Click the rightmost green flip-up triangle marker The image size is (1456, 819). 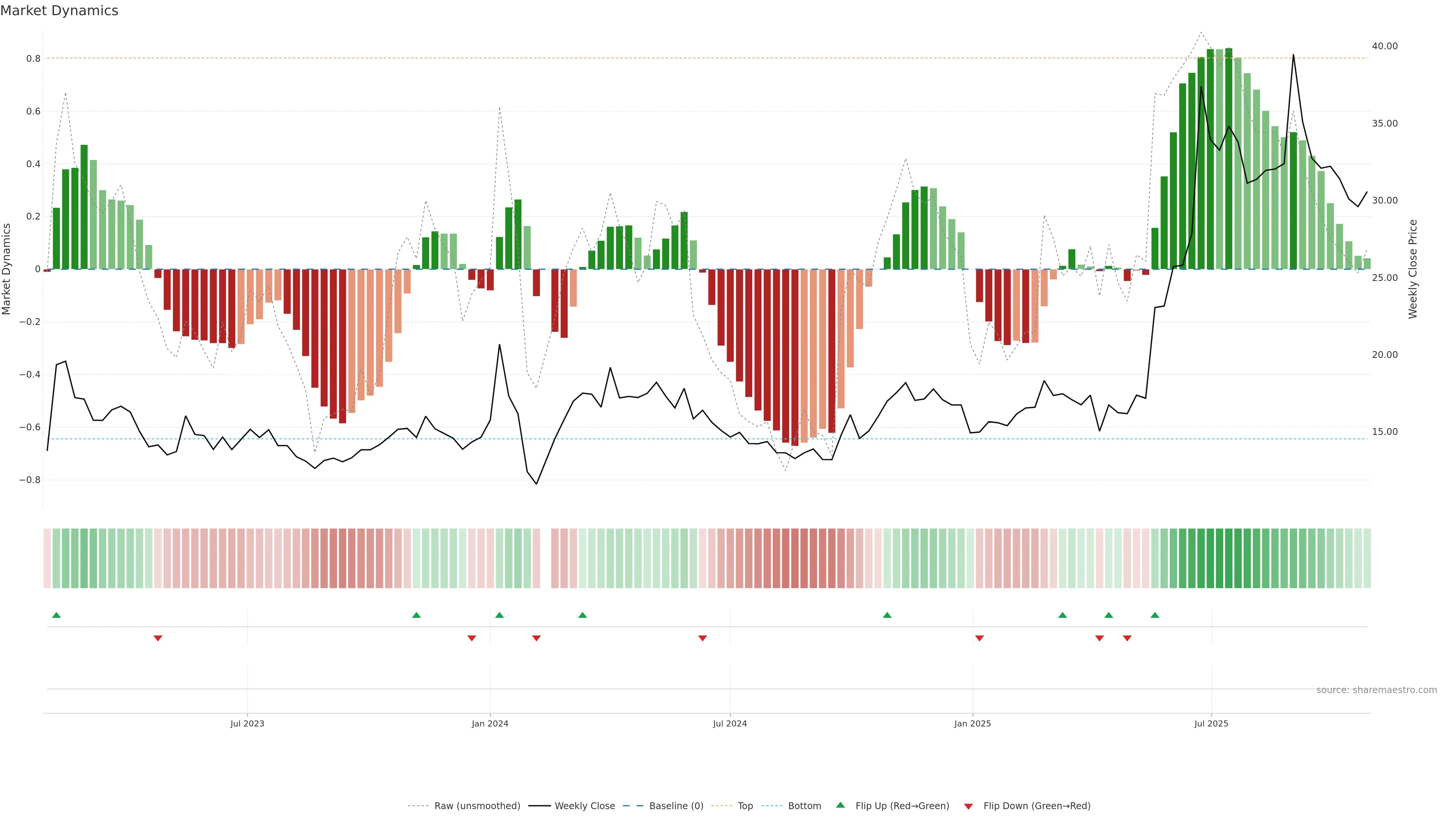pyautogui.click(x=1155, y=615)
